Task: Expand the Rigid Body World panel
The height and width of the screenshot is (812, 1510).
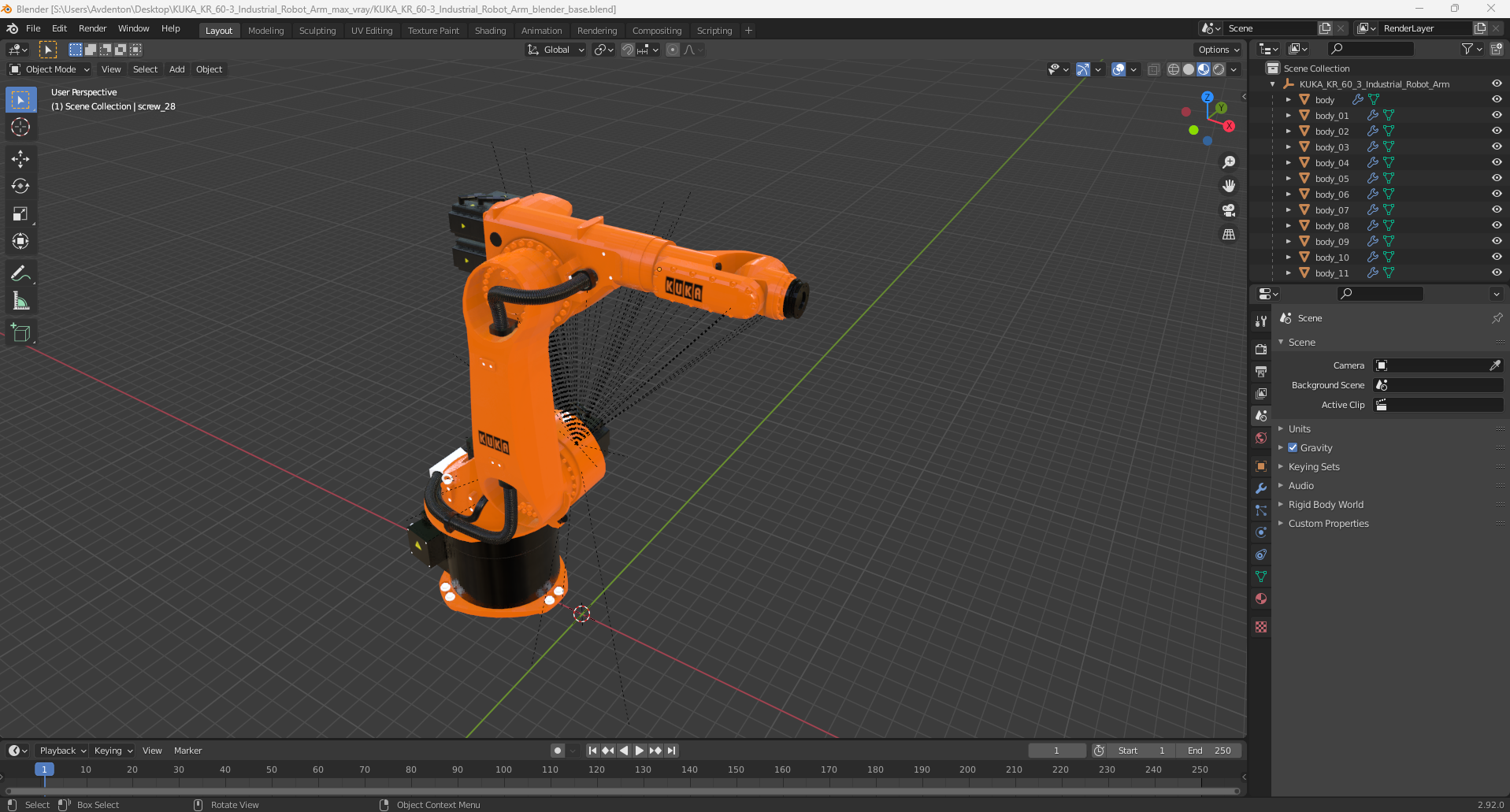Action: pyautogui.click(x=1326, y=504)
